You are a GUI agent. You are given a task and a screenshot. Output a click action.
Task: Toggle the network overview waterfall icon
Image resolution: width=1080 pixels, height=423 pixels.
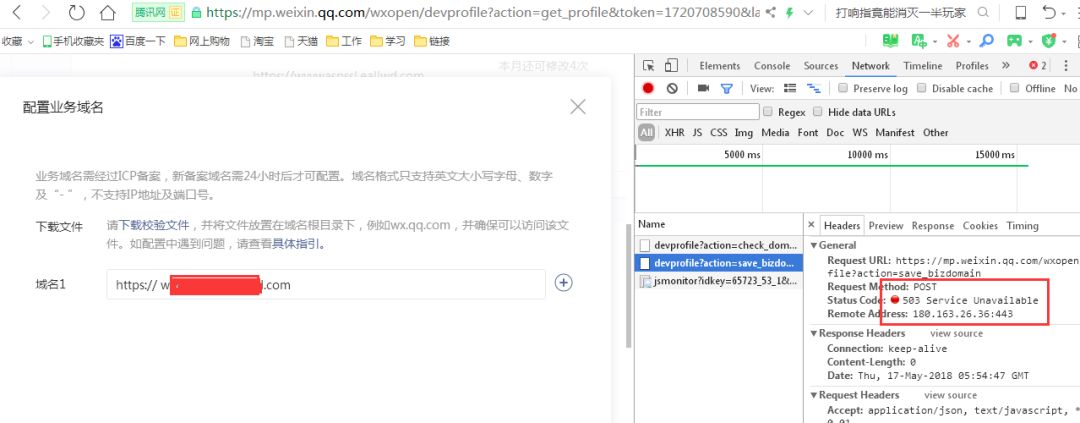[x=814, y=88]
